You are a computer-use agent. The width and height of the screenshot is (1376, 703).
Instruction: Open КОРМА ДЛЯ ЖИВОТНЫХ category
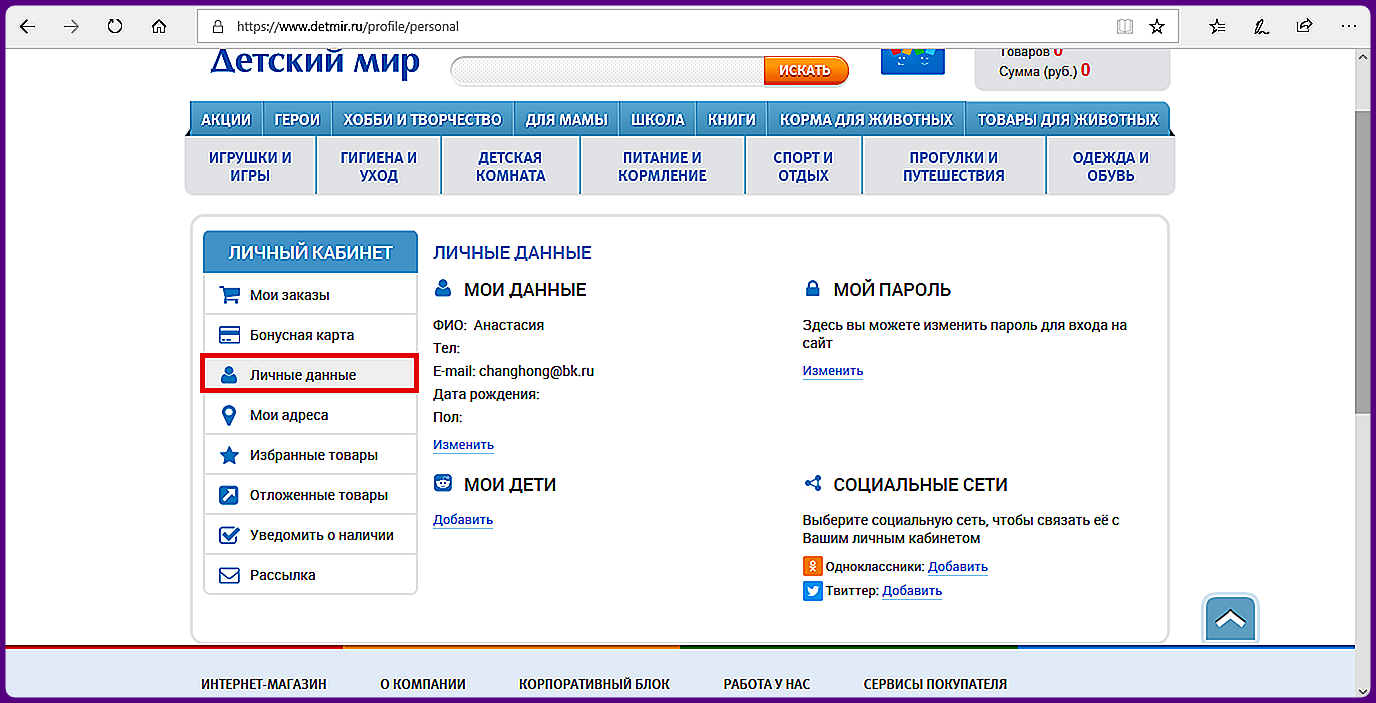867,119
